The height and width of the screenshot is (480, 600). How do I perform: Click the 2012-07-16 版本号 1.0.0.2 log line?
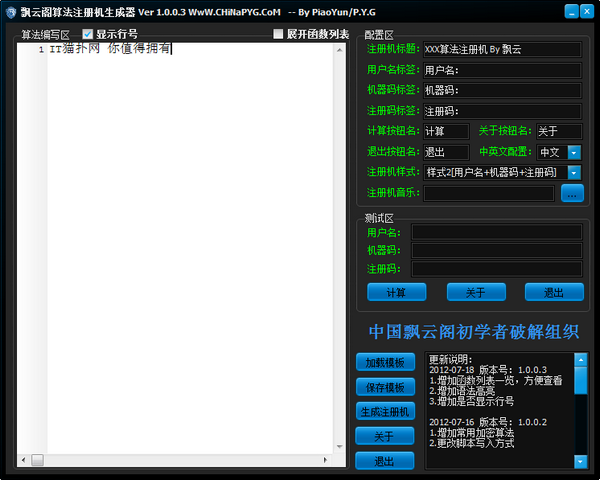pos(488,422)
